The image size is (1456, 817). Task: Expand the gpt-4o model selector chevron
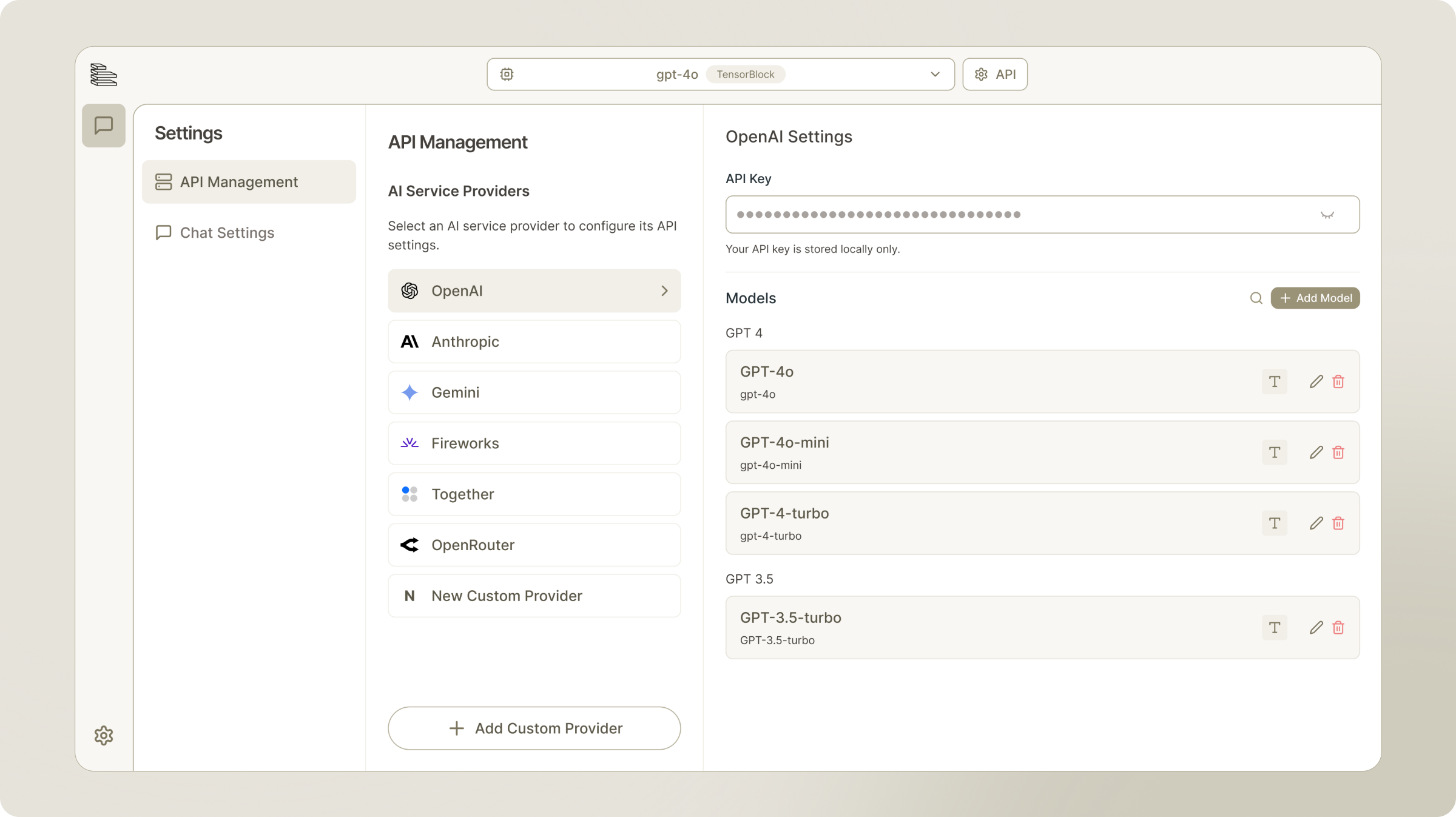(x=935, y=74)
